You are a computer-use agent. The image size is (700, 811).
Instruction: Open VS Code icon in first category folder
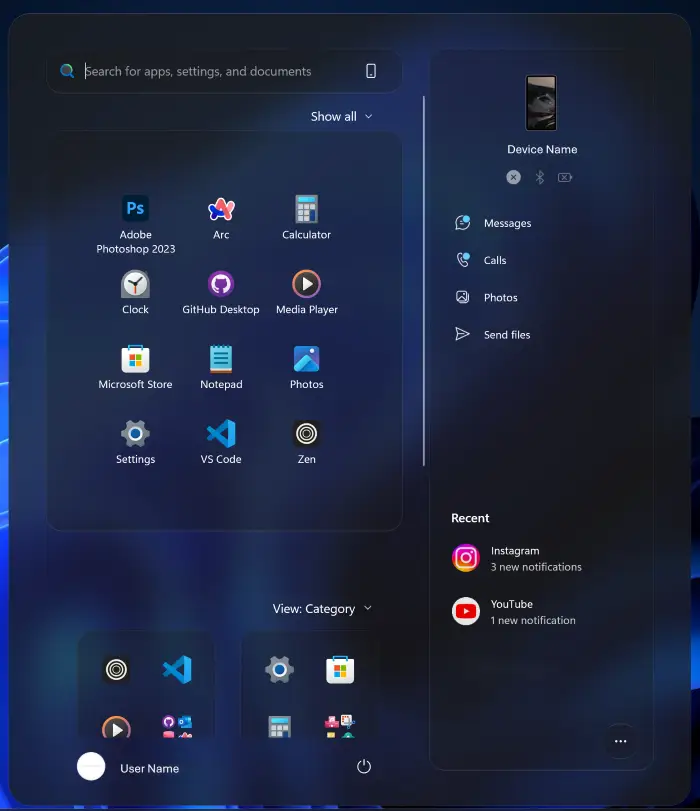click(177, 670)
